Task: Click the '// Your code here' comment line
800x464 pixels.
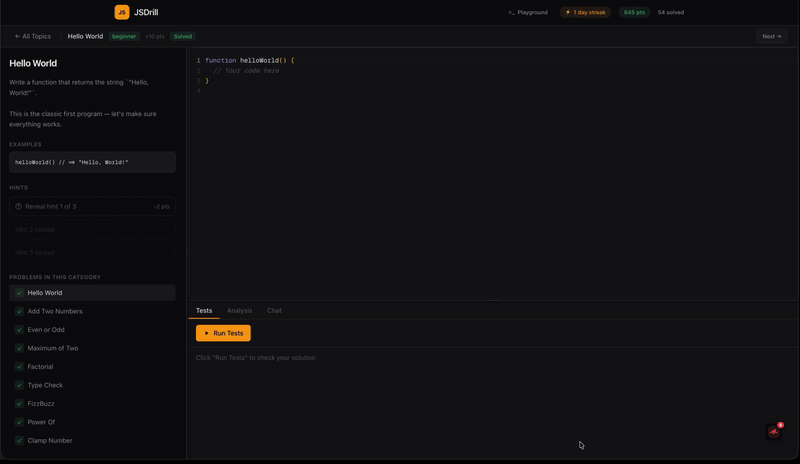Action: [x=246, y=71]
